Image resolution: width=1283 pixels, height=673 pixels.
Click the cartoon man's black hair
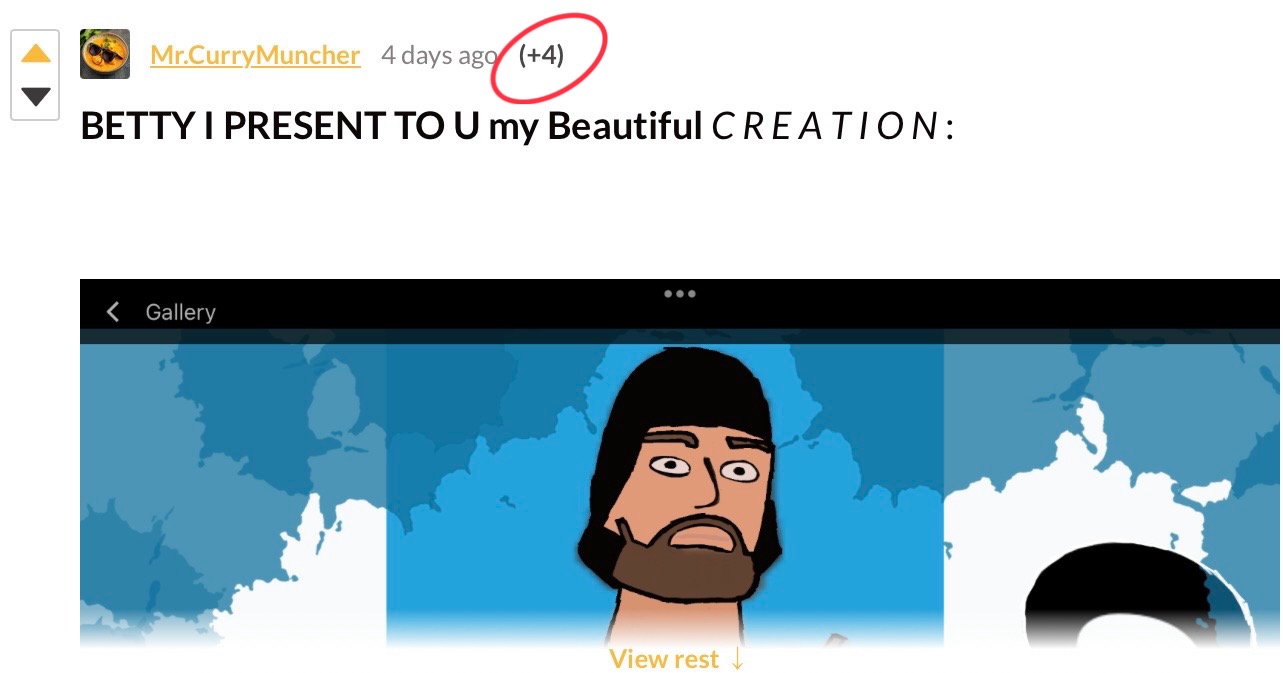682,390
